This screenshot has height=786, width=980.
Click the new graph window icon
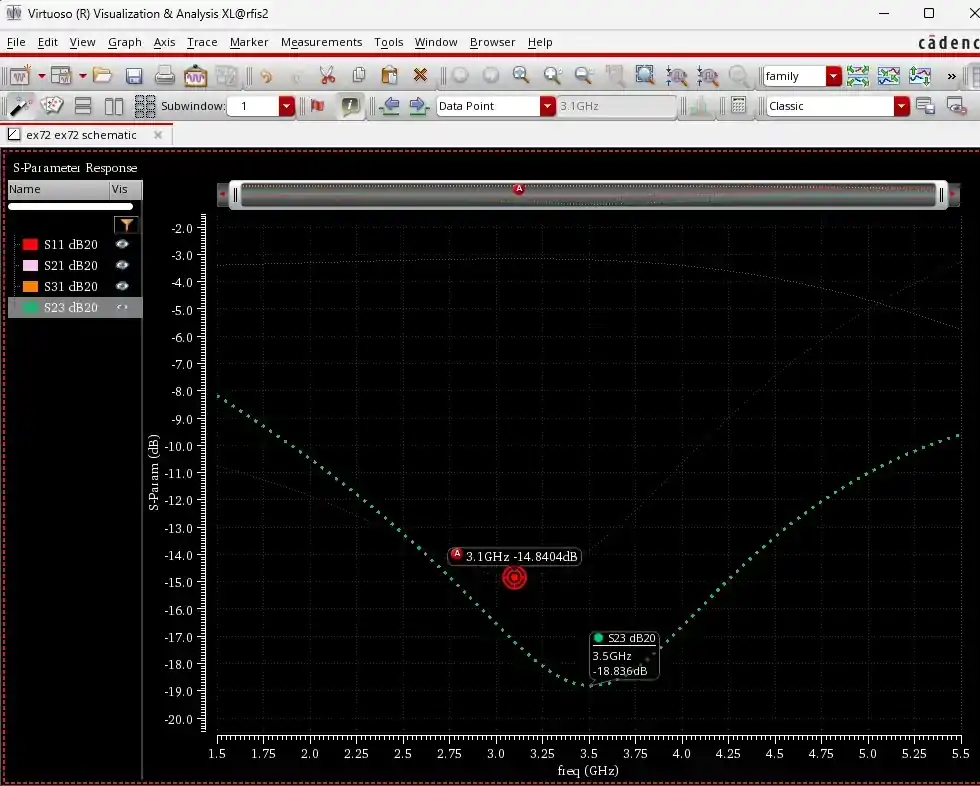pos(20,76)
